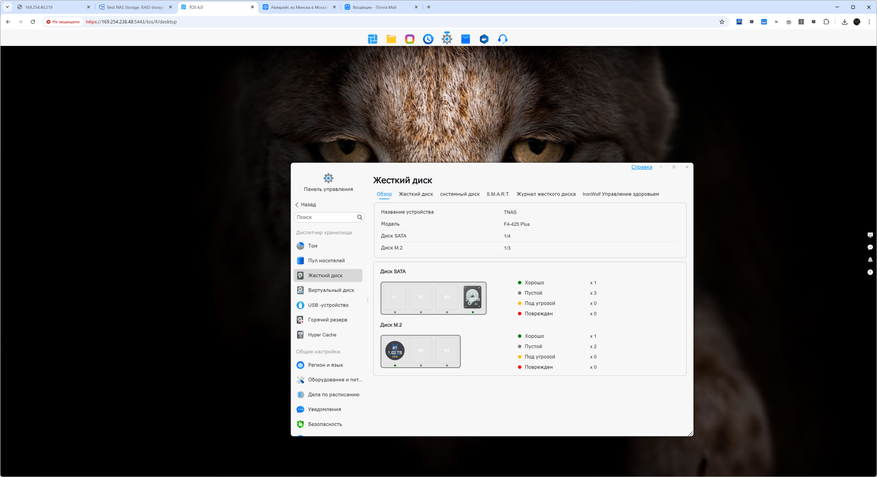Viewport: 877px width, 477px height.
Task: Open Дела по расписанию settings
Action: click(x=328, y=395)
